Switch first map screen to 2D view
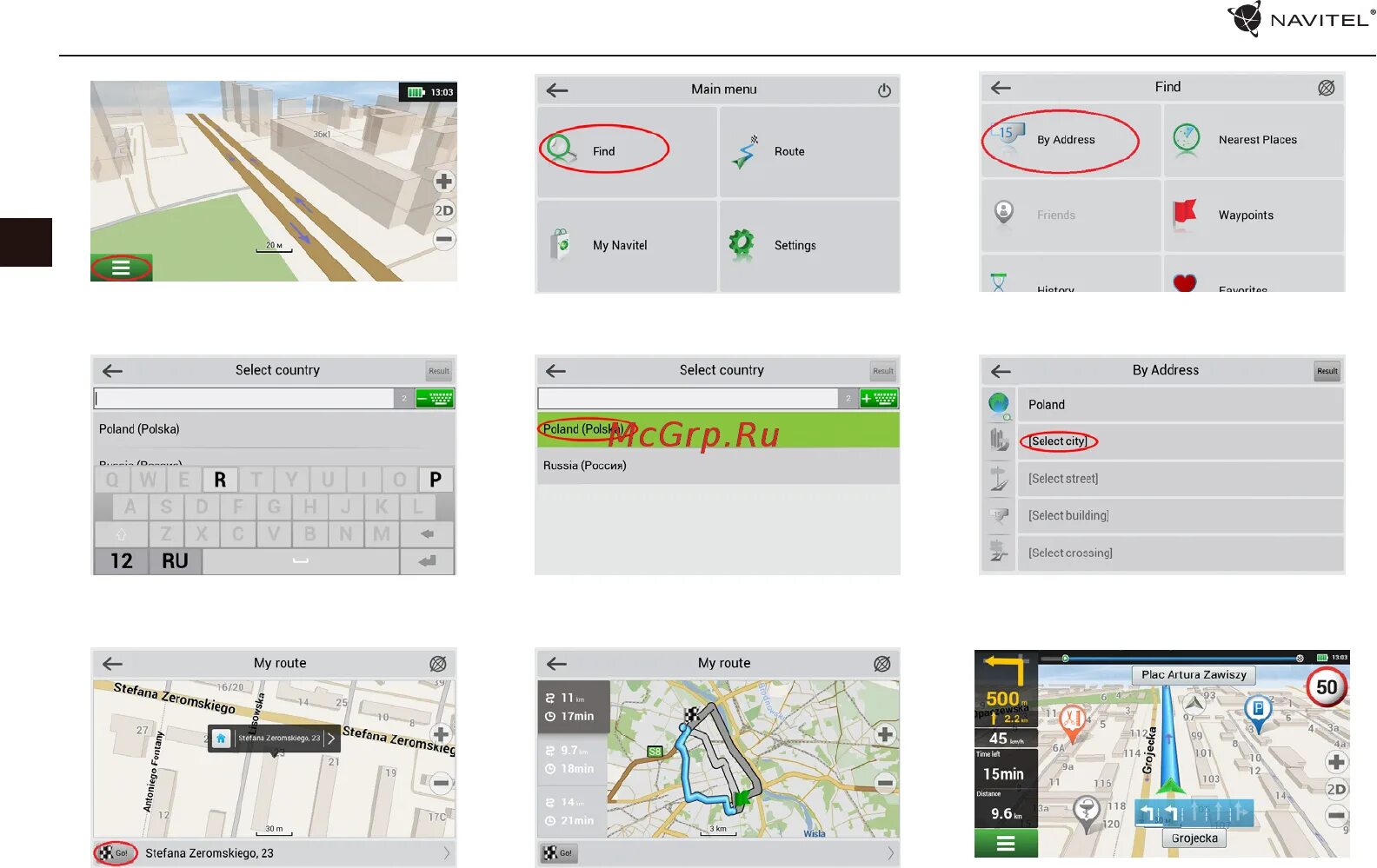Viewport: 1377px width, 868px height. pos(444,210)
